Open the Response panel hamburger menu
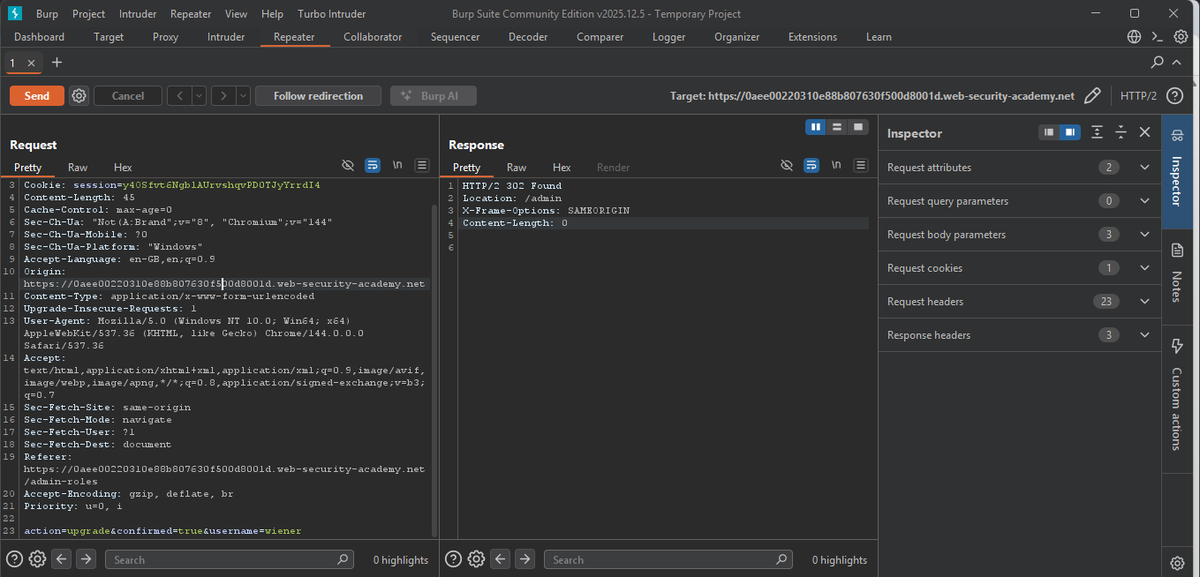This screenshot has height=577, width=1200. [x=861, y=165]
